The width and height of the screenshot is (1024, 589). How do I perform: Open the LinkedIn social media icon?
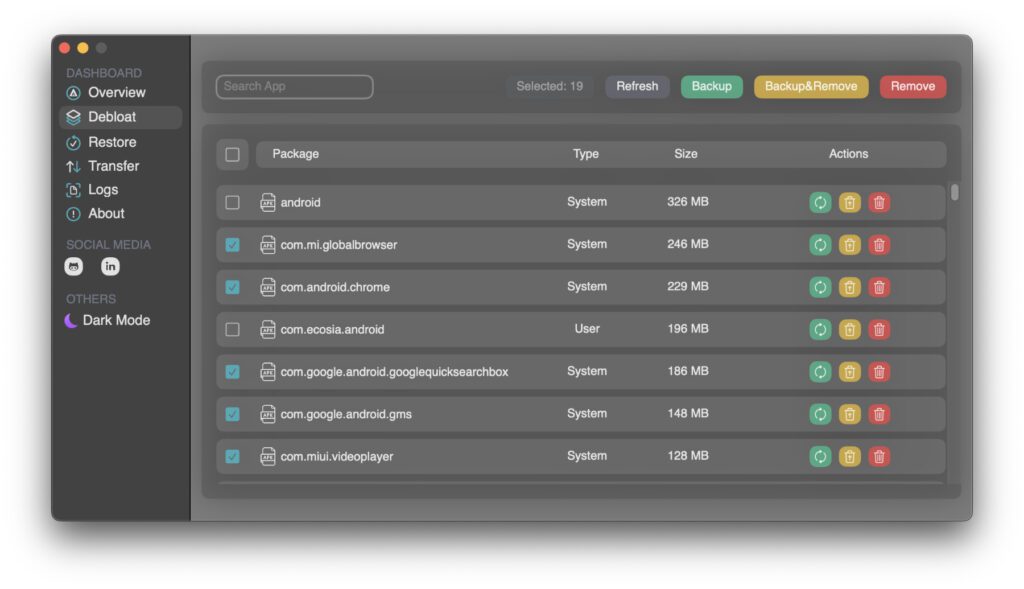pyautogui.click(x=110, y=267)
